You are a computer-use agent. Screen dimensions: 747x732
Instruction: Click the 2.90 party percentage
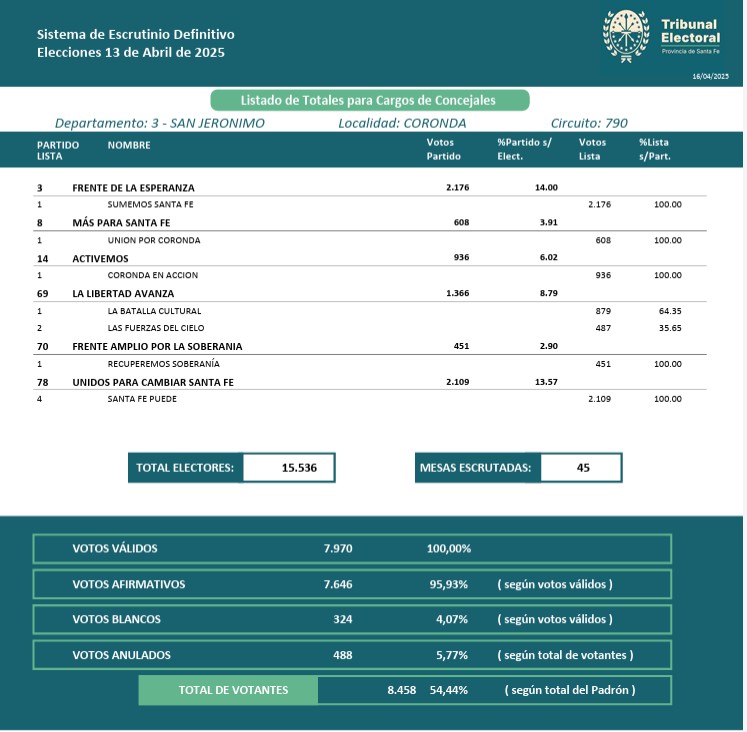pyautogui.click(x=548, y=346)
